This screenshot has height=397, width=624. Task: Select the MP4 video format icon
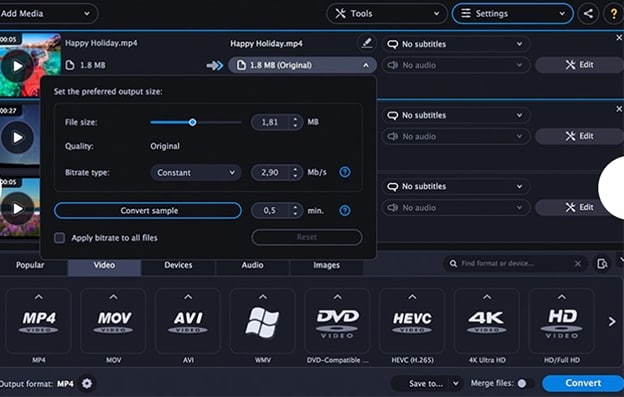coord(39,321)
